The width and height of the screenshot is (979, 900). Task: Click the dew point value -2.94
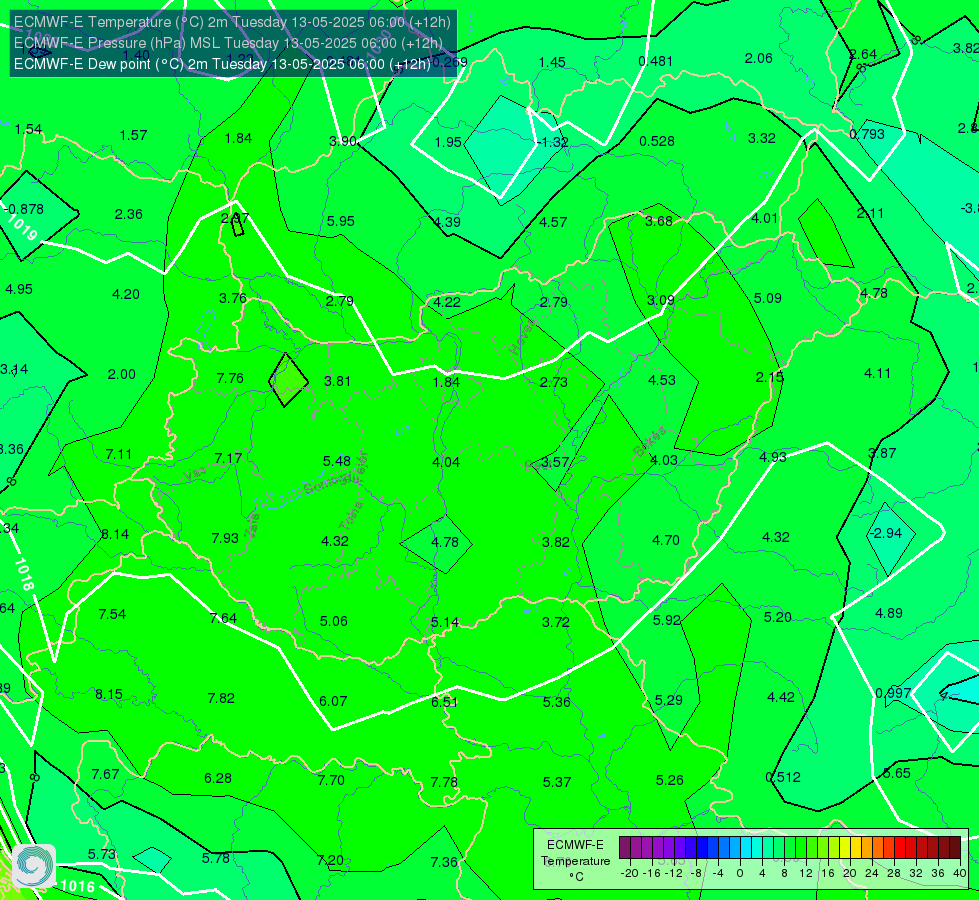885,533
